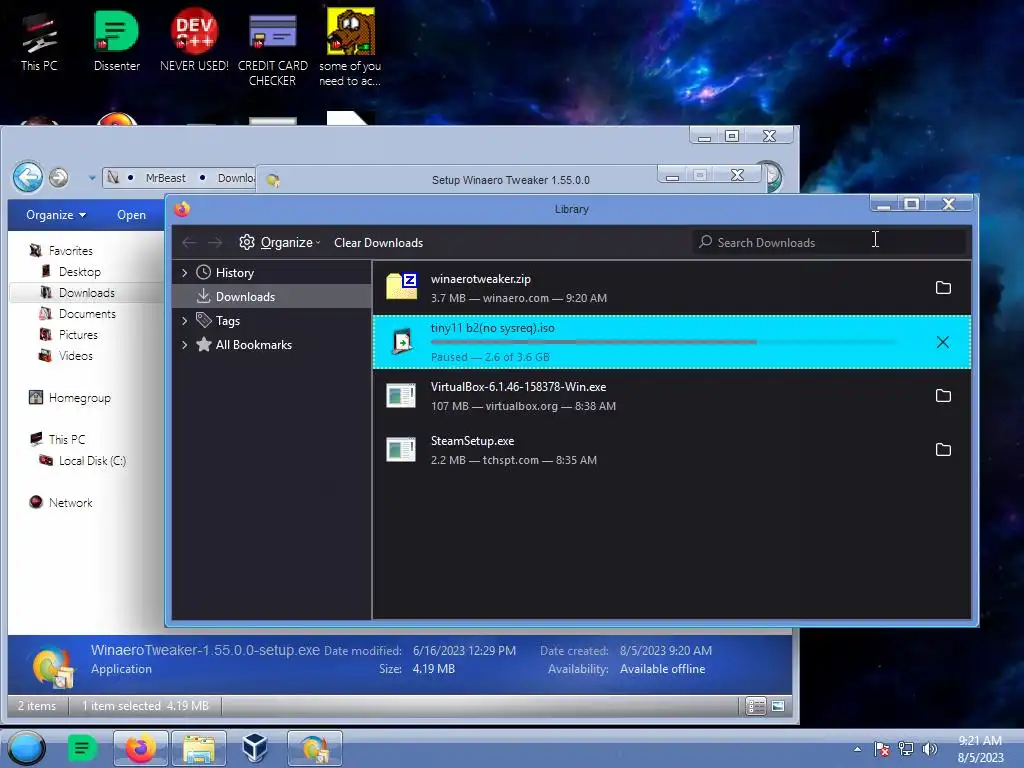Open CREDIT CARD CHECKER desktop shortcut
Screen dimensions: 1024x768
(272, 49)
